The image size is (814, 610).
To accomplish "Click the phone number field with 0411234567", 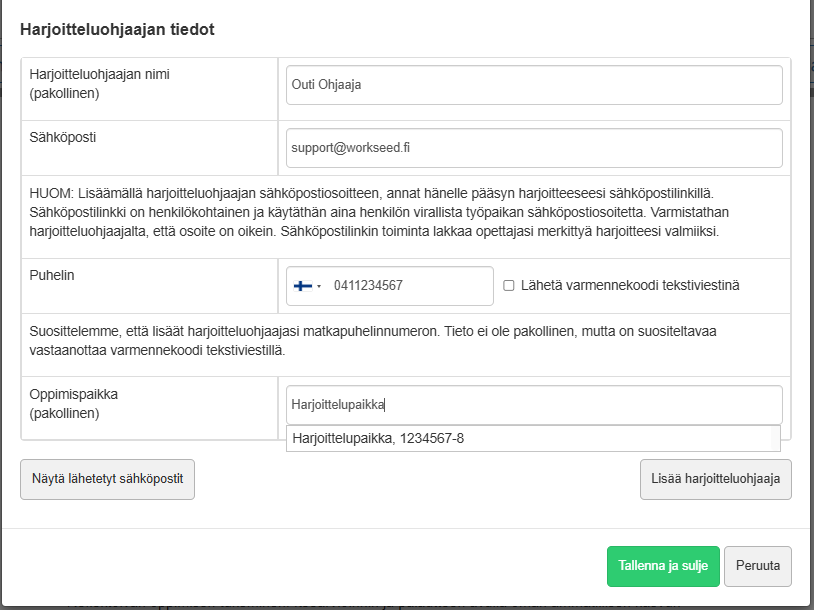I will click(x=408, y=286).
